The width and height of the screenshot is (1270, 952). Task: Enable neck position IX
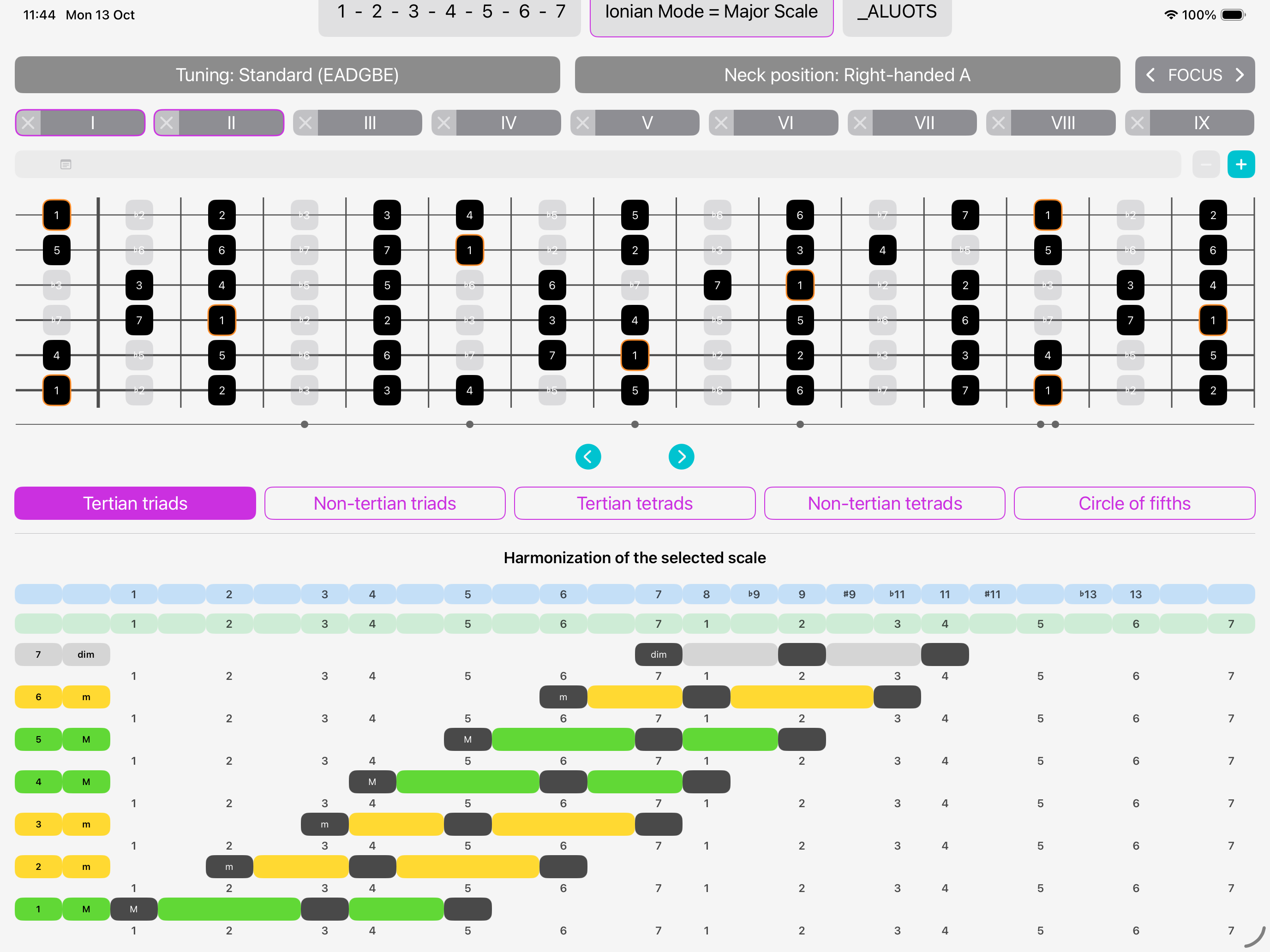[1201, 123]
